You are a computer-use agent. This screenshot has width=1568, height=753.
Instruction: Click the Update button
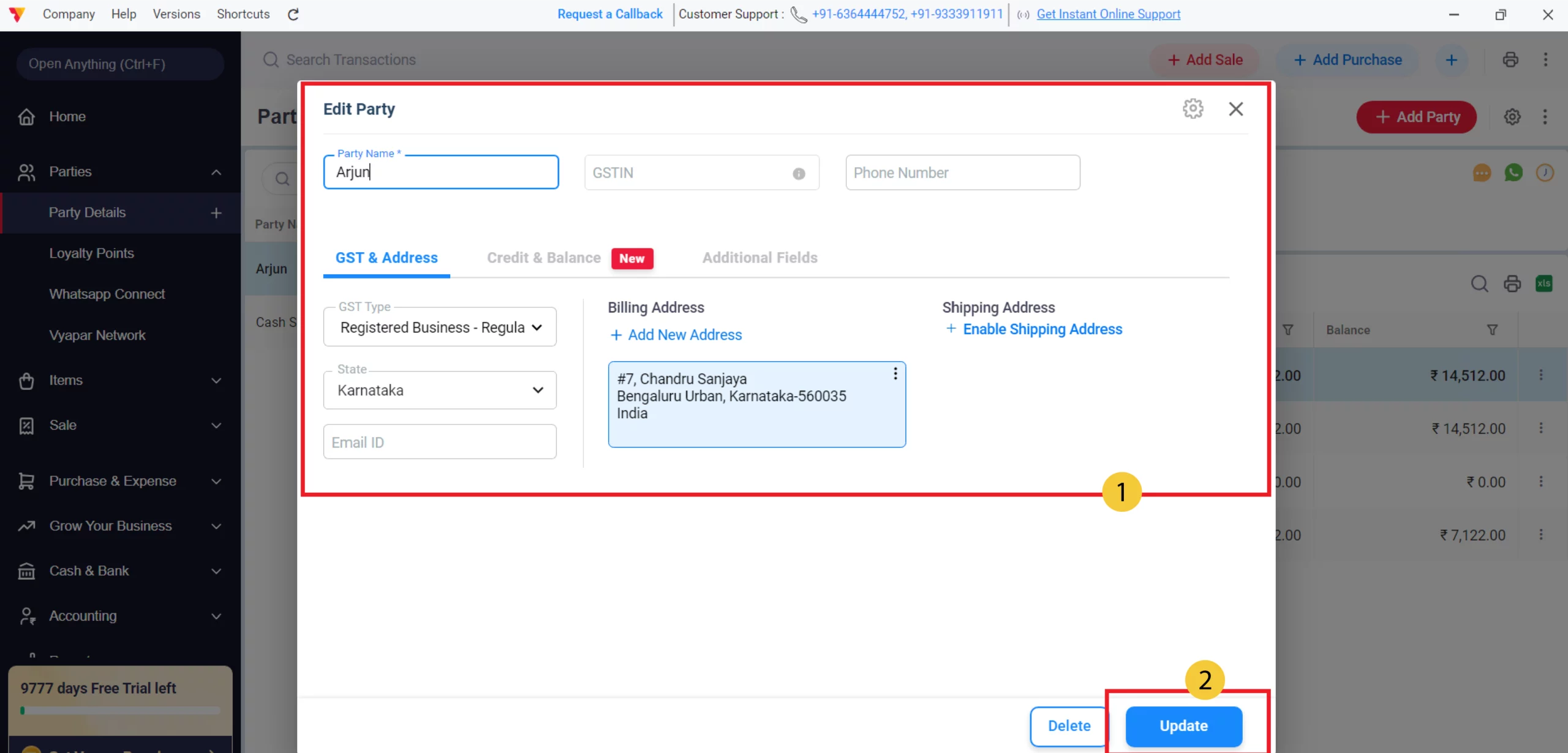[x=1183, y=726]
